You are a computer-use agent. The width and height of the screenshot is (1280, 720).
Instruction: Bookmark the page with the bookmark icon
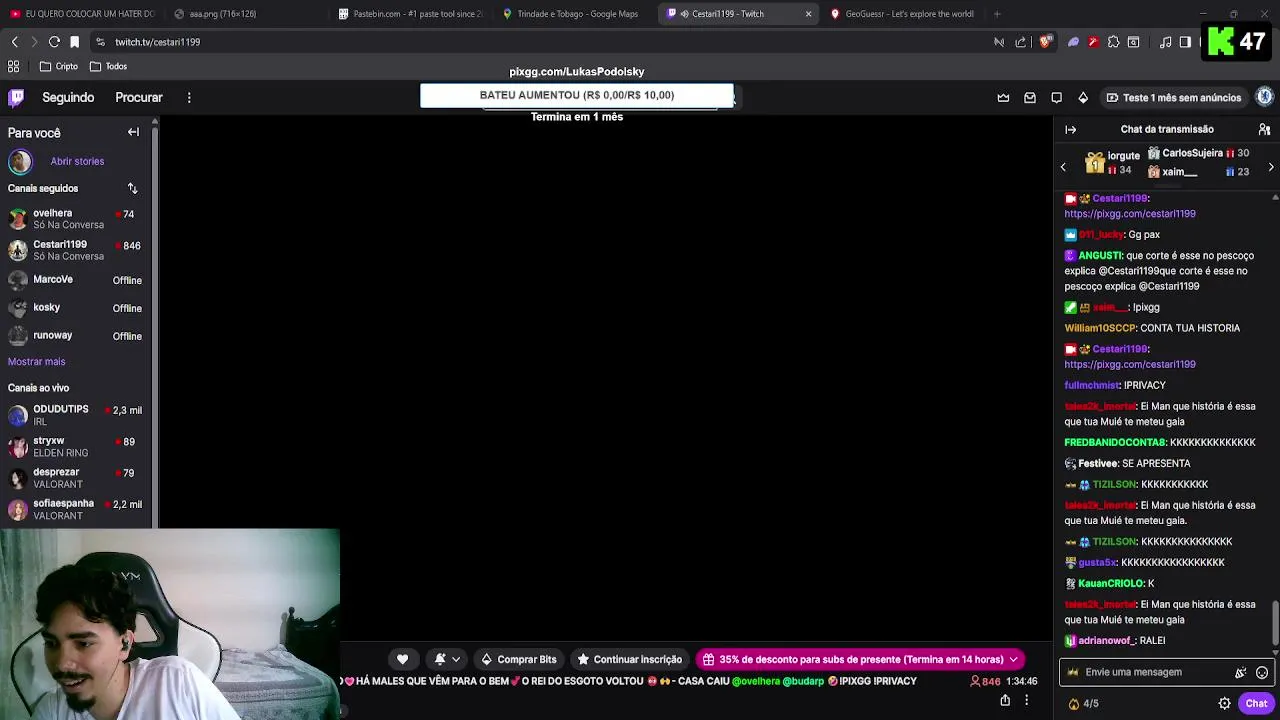click(74, 42)
